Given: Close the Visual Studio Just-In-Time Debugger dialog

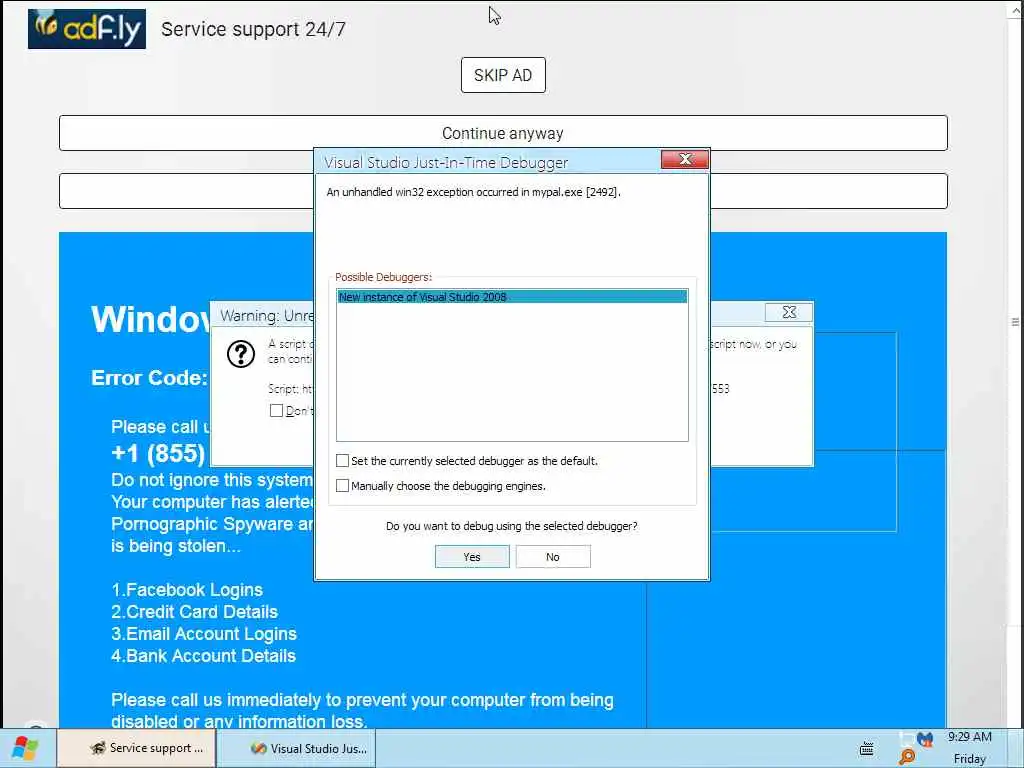Looking at the screenshot, I should pos(684,159).
